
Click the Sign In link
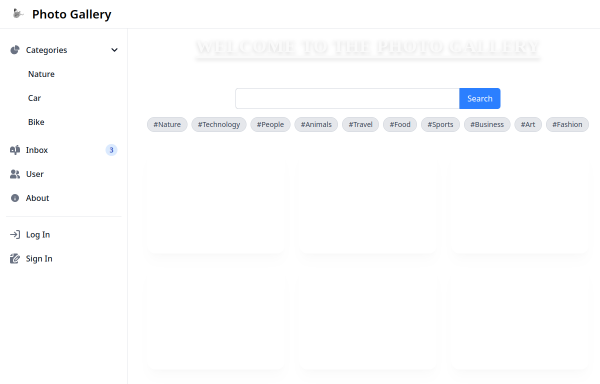[x=64, y=259]
